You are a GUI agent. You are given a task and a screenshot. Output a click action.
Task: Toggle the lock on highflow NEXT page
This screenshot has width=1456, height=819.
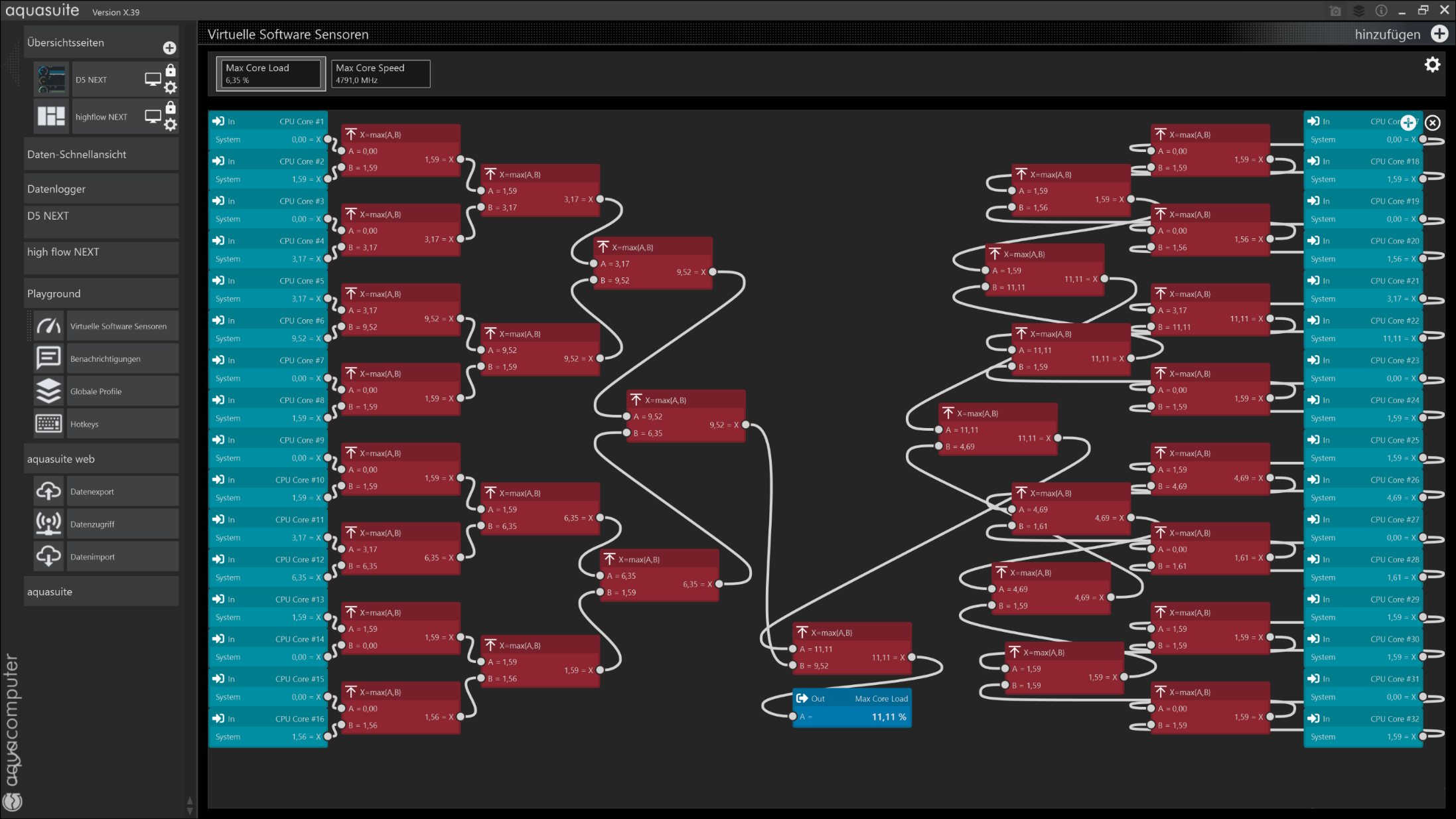tap(171, 108)
